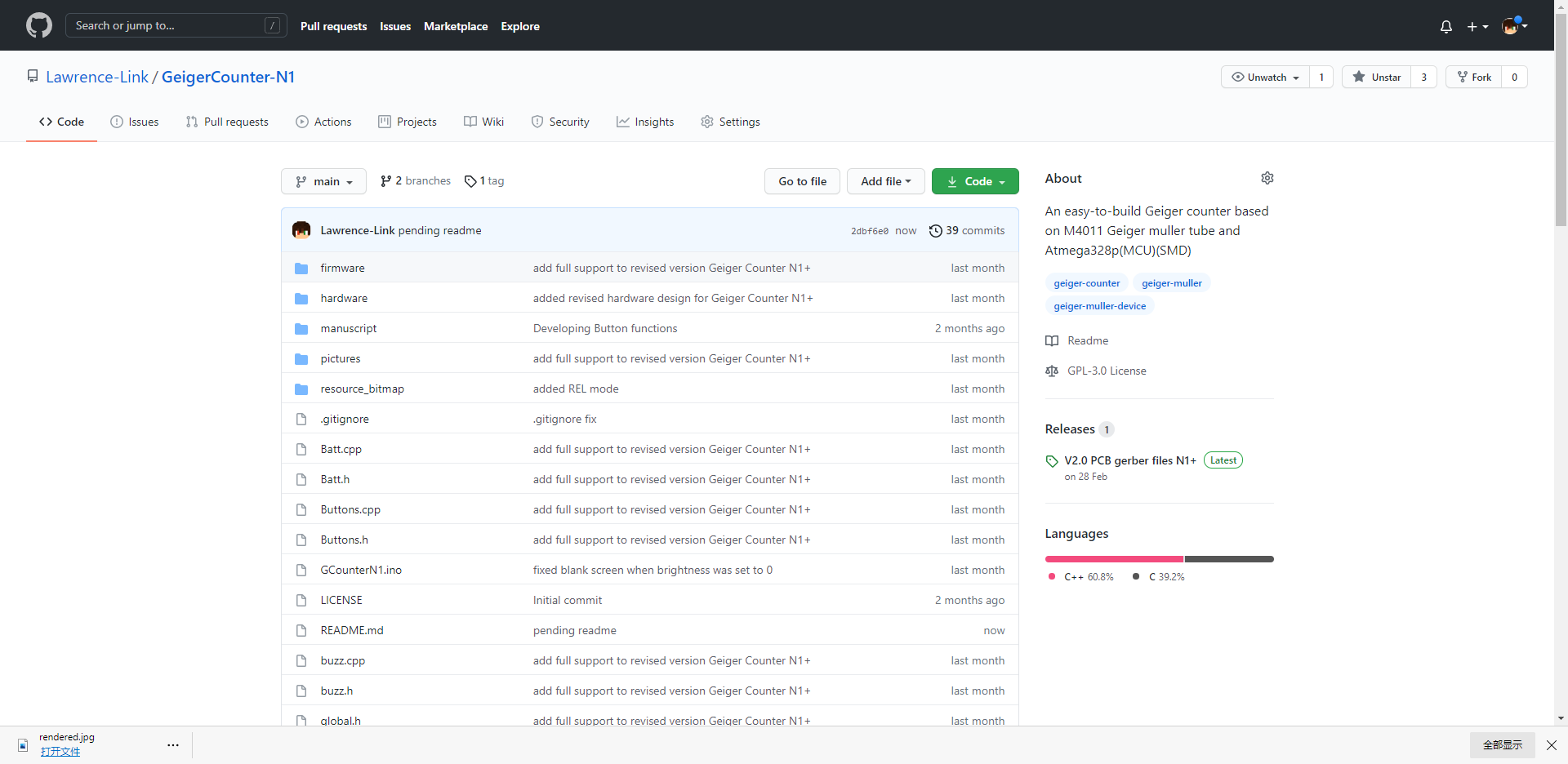Go to Explore
This screenshot has width=1568, height=764.
(520, 26)
